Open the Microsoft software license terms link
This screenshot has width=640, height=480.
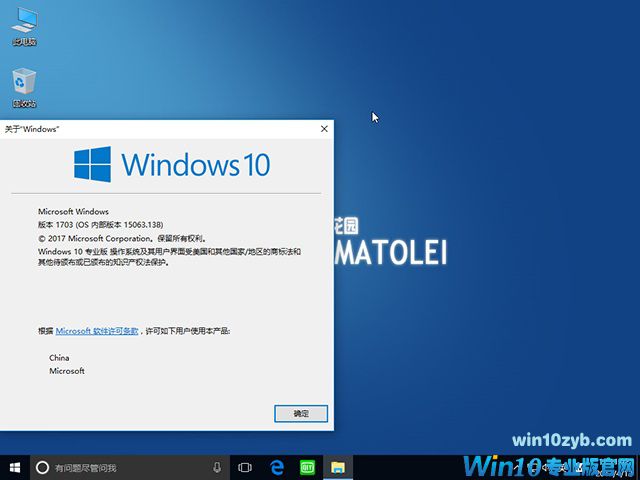97,330
